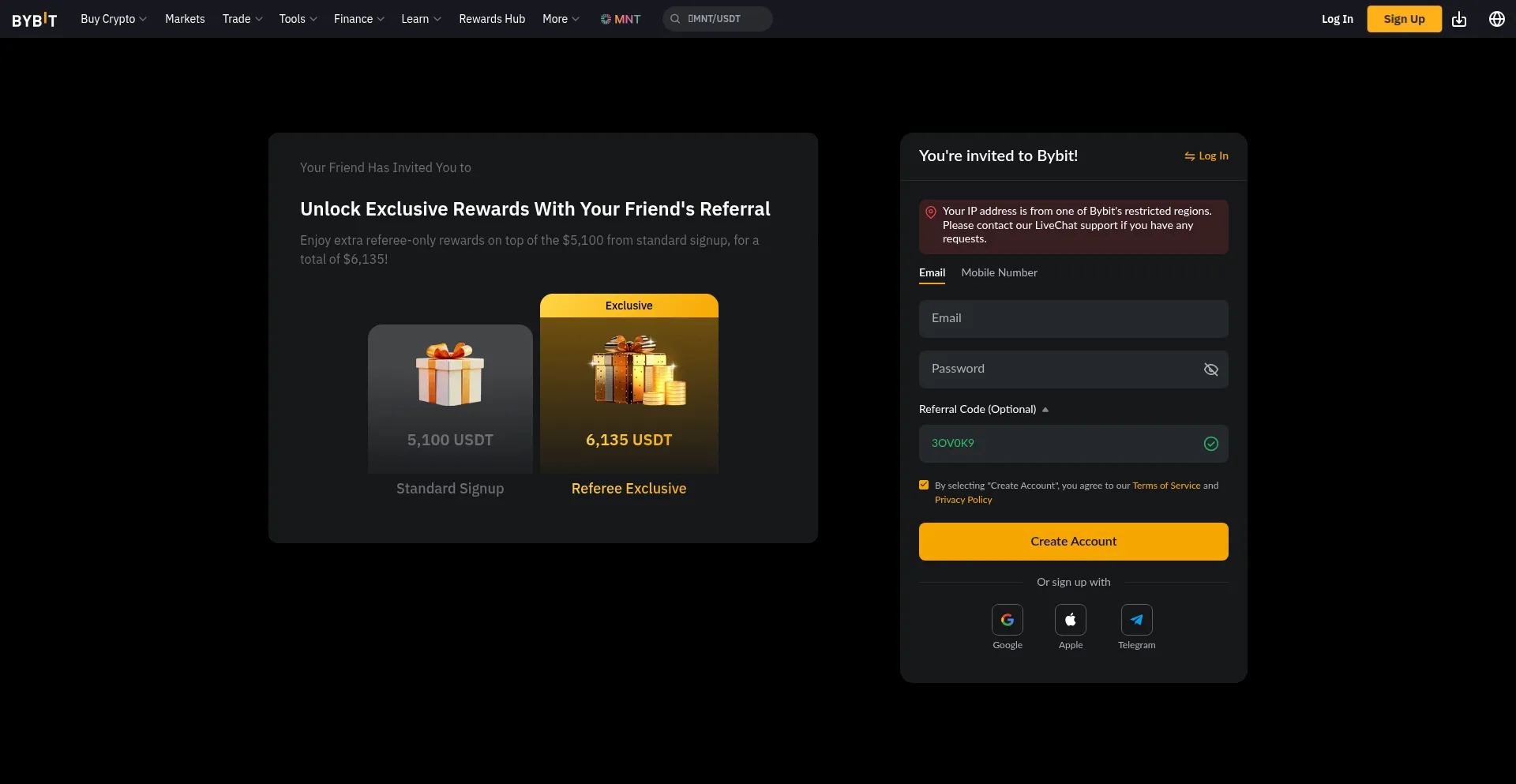
Task: Open the Rewards Hub menu item
Action: [x=492, y=19]
